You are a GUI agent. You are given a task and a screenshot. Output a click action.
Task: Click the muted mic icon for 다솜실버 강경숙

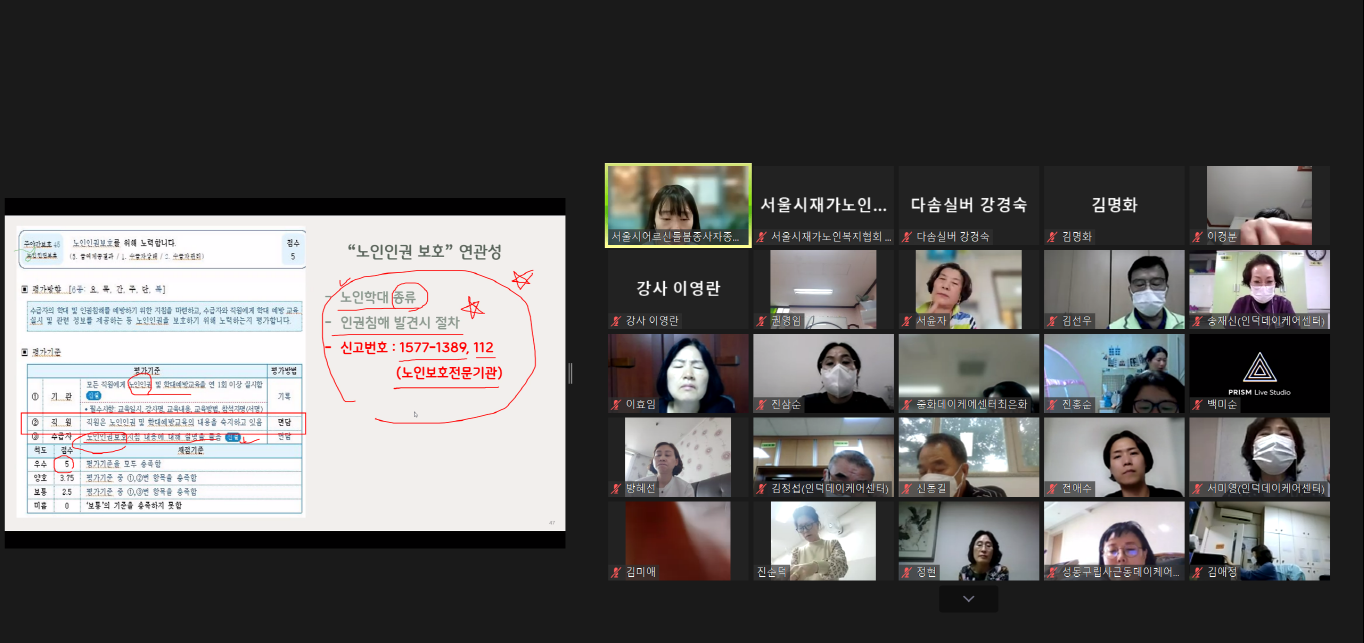(907, 237)
